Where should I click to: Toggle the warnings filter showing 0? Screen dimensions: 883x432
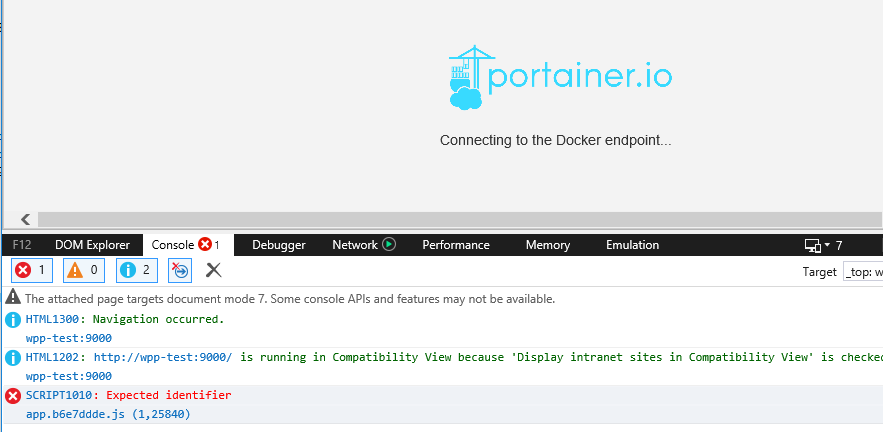84,271
